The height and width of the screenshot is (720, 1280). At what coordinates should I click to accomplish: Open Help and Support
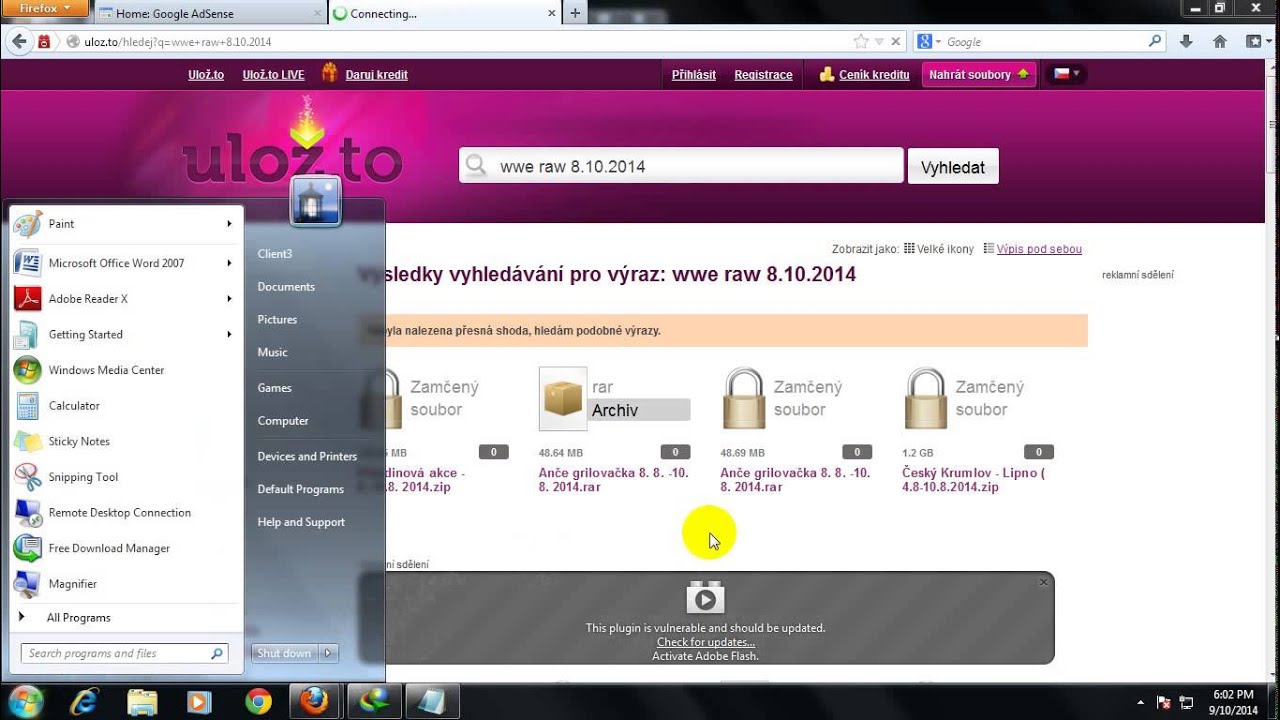pyautogui.click(x=301, y=522)
